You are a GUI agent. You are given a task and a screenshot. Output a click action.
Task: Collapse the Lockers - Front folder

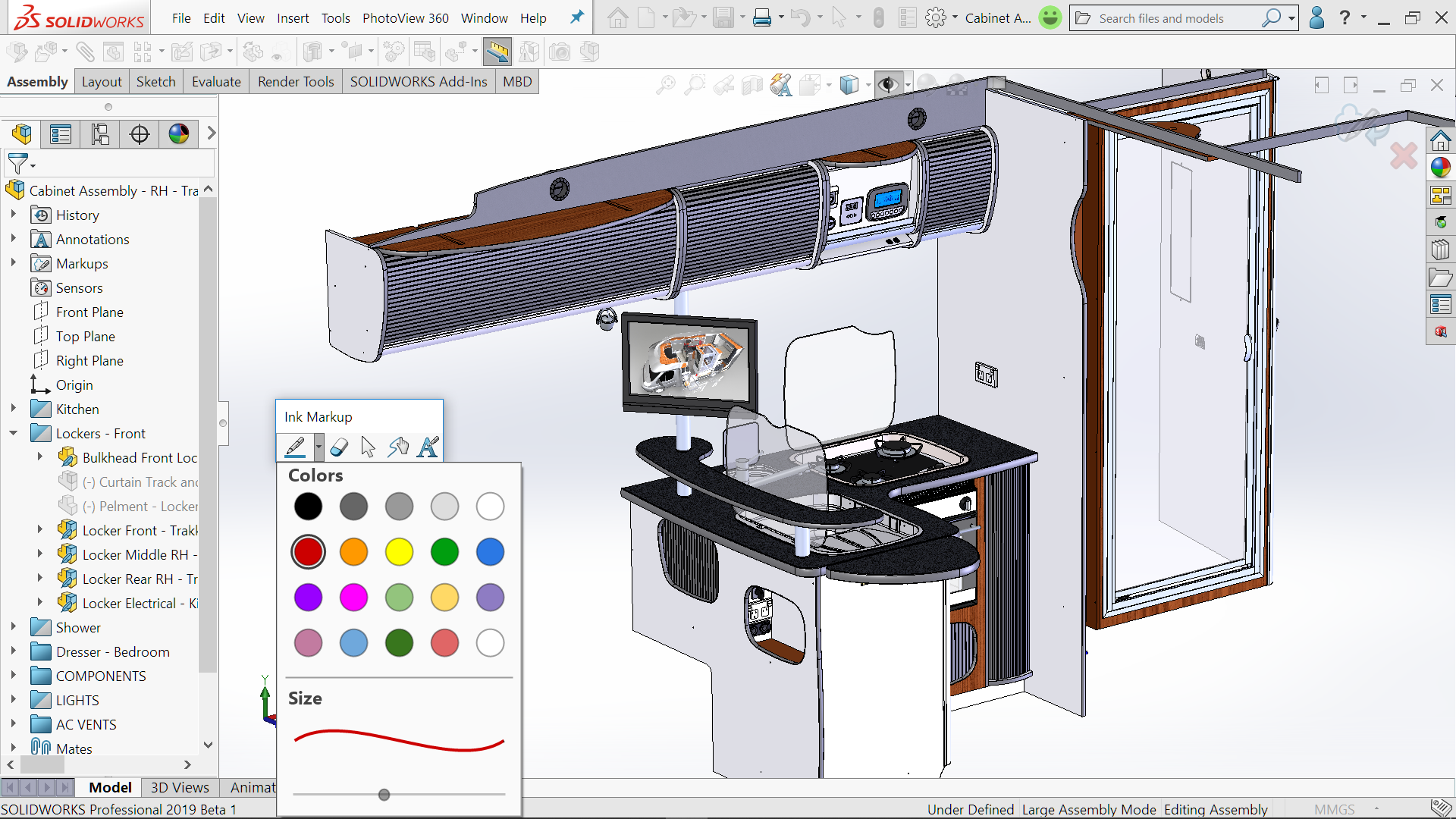pos(14,433)
